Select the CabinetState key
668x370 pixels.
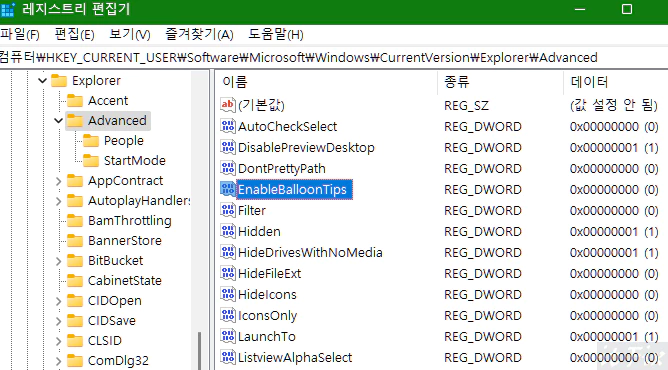pyautogui.click(x=125, y=281)
